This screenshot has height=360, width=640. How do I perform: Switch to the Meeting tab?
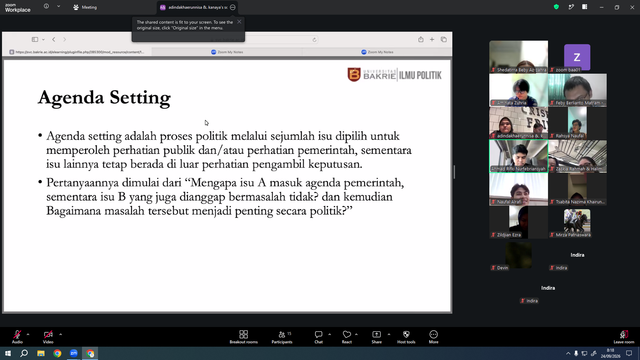[85, 7]
